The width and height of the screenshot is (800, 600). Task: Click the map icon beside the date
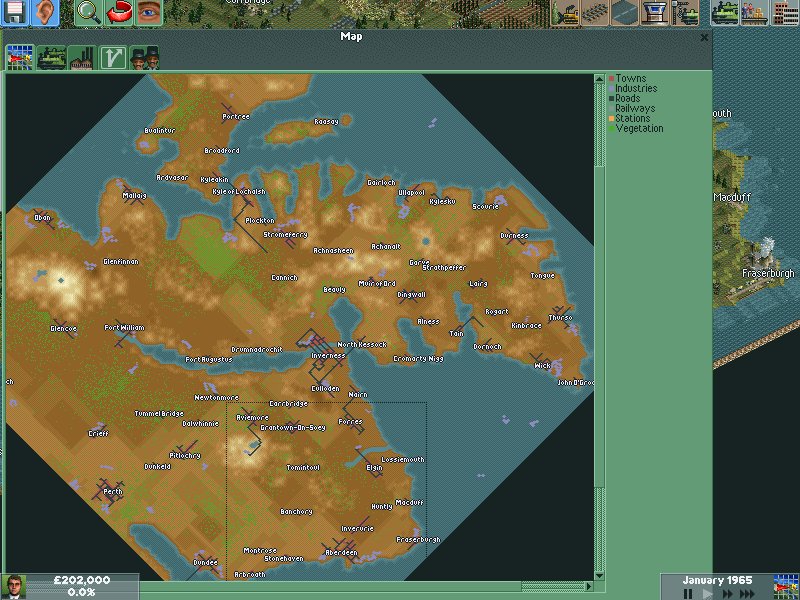(786, 587)
